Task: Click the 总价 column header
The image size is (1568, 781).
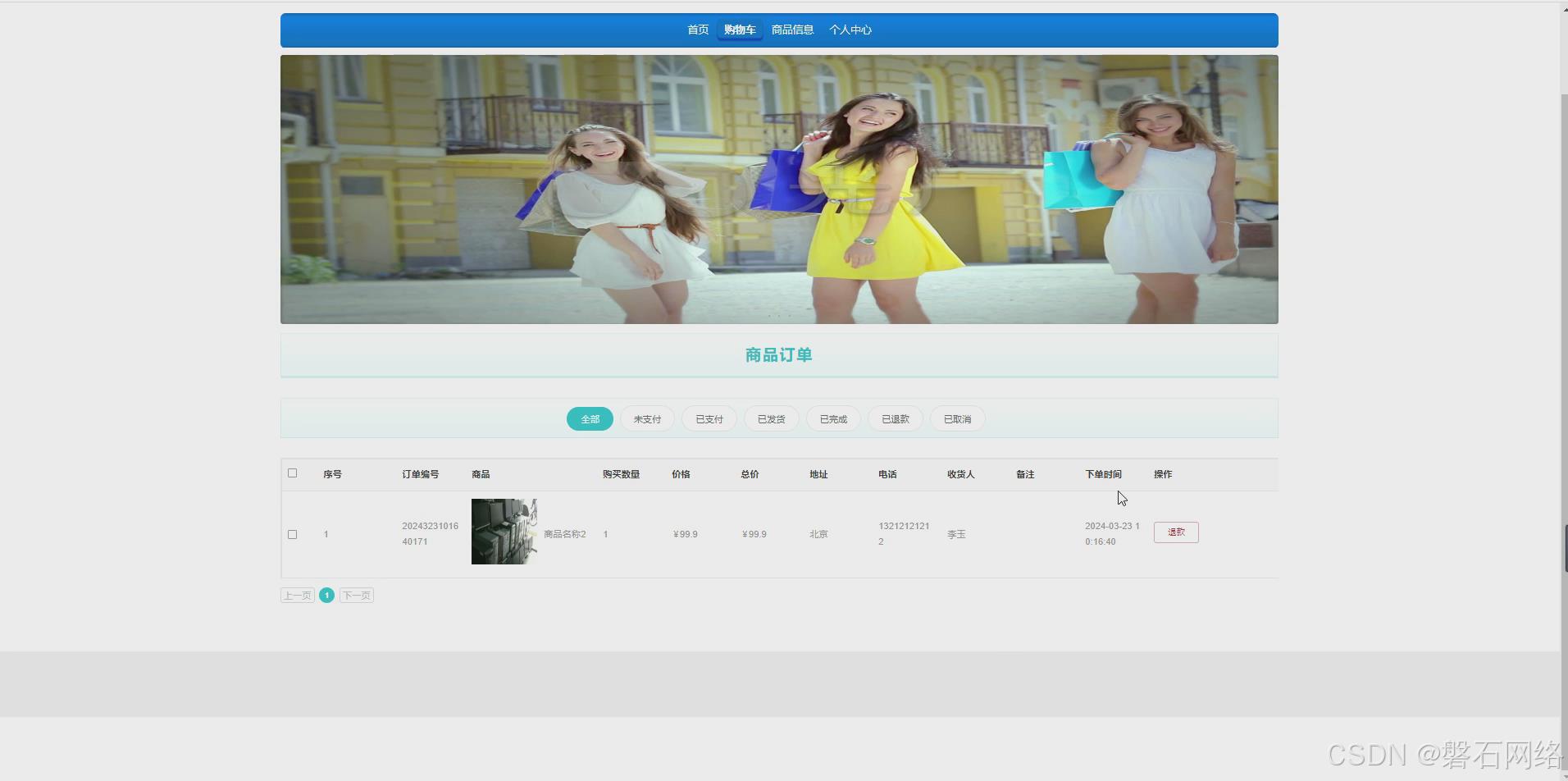Action: click(x=750, y=474)
